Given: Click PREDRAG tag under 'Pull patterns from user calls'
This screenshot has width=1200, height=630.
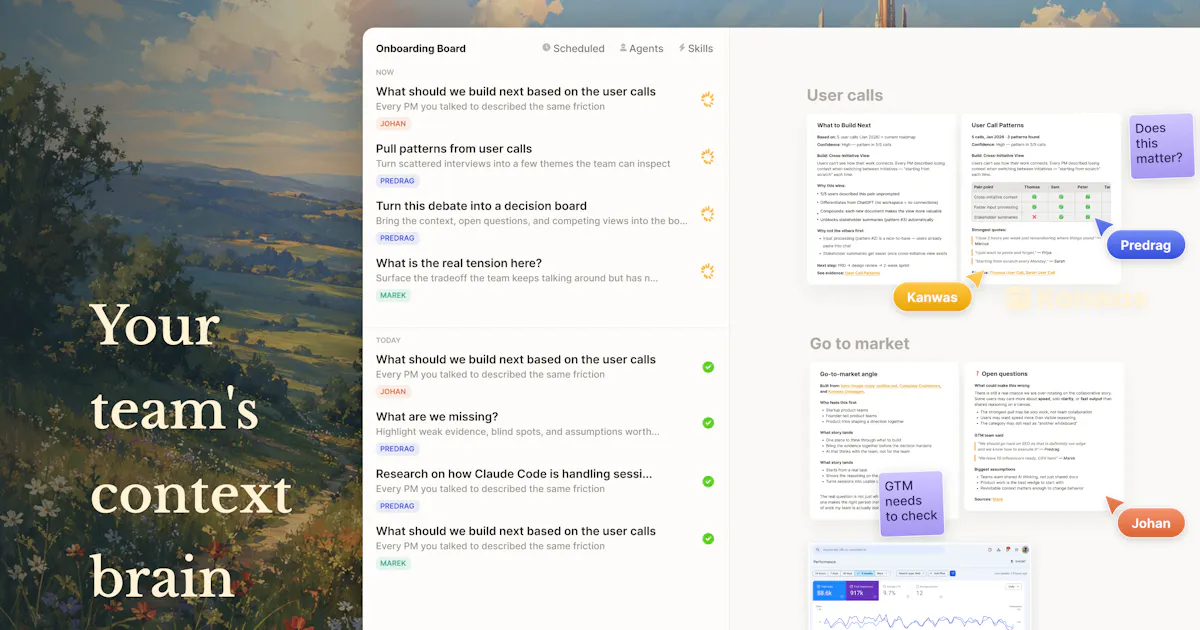Looking at the screenshot, I should pos(398,181).
